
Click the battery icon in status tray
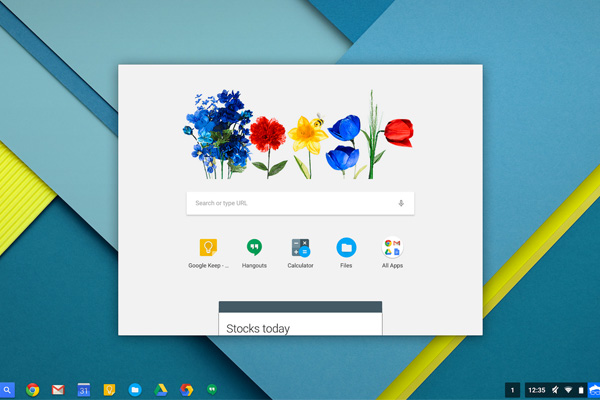[581, 390]
